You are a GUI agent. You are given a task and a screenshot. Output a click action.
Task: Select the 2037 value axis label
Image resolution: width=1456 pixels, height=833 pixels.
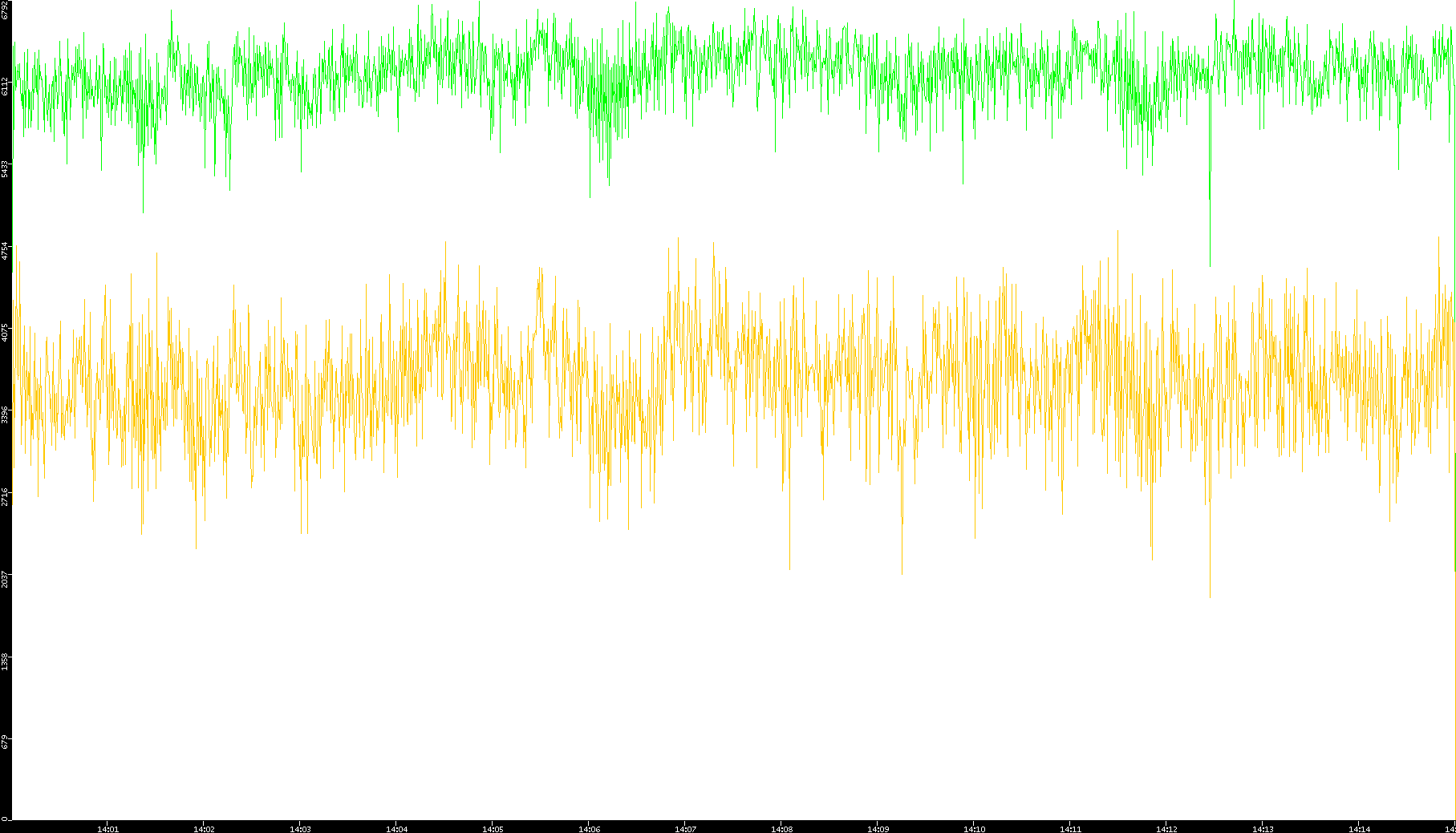(6, 577)
